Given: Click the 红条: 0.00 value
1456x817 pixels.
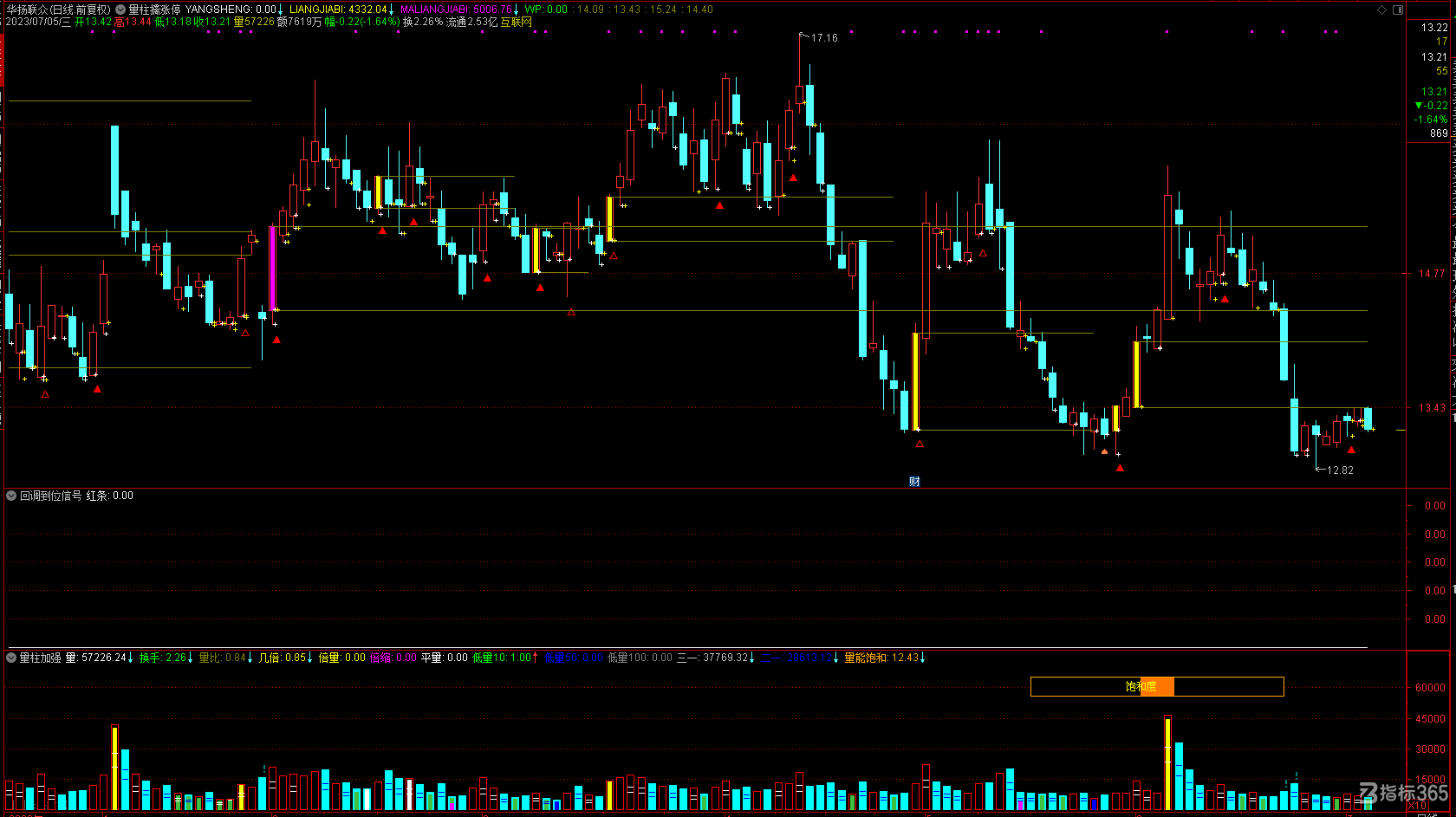Looking at the screenshot, I should (110, 496).
